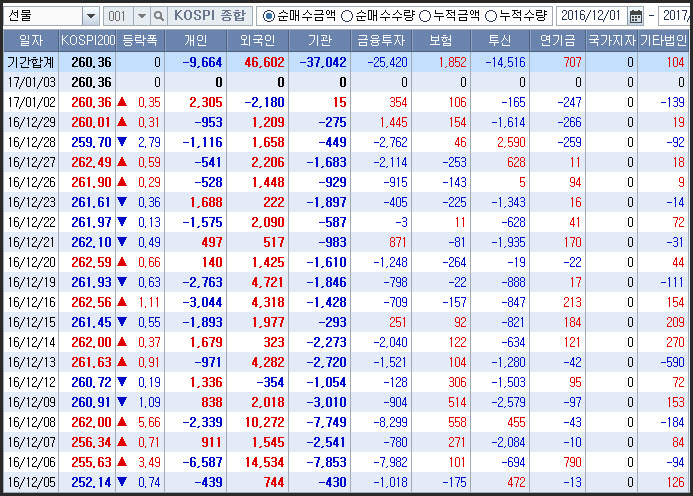Click the 기타법인 column header

[663, 41]
